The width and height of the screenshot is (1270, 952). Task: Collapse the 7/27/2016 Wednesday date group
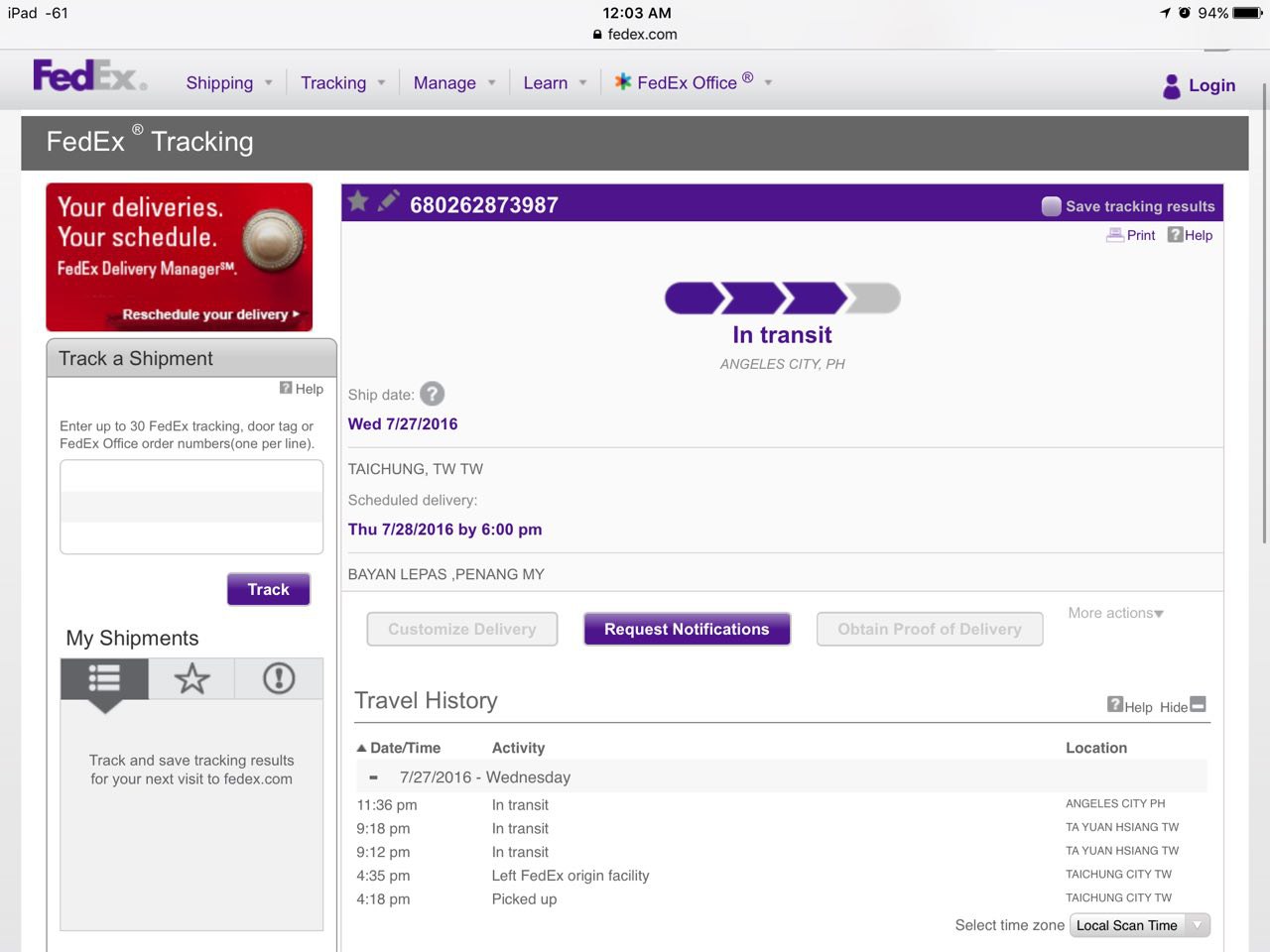pyautogui.click(x=373, y=777)
